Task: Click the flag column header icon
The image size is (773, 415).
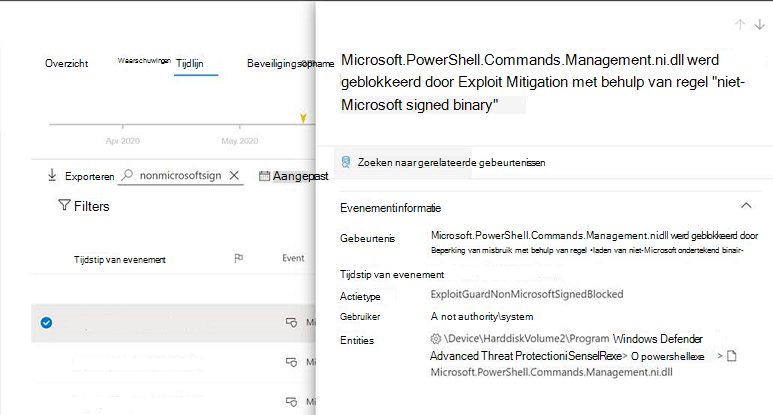Action: pyautogui.click(x=239, y=258)
